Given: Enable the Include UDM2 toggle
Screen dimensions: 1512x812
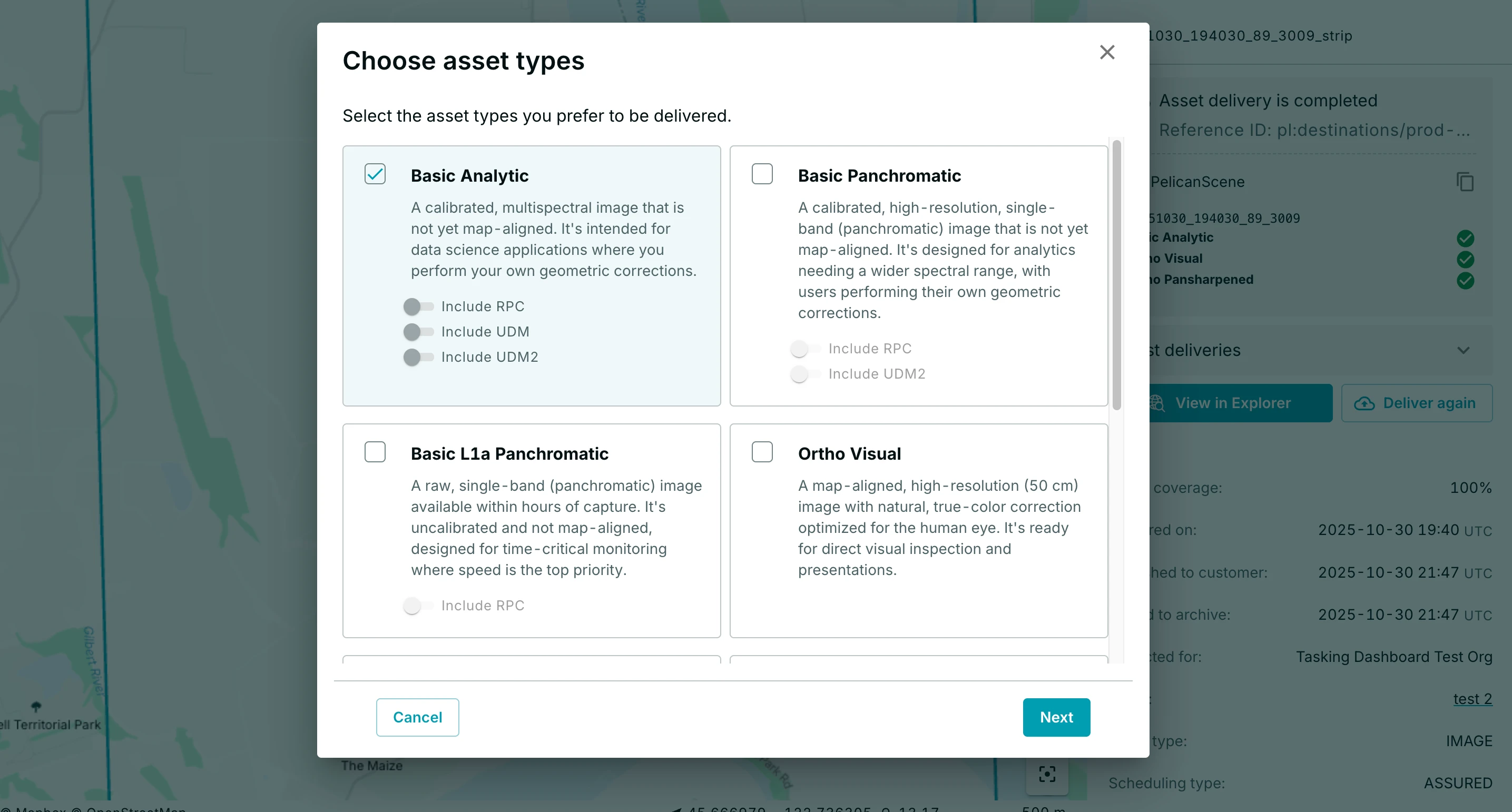Looking at the screenshot, I should pyautogui.click(x=417, y=357).
